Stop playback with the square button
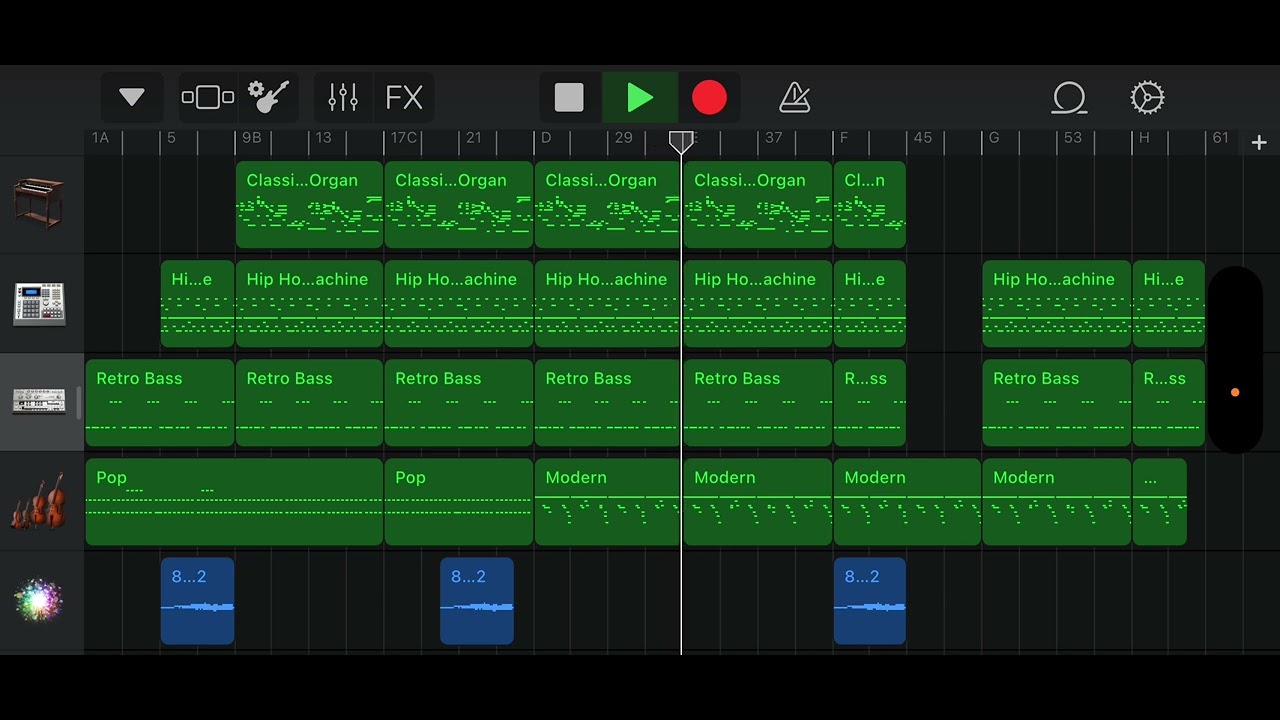1280x720 pixels. [569, 98]
